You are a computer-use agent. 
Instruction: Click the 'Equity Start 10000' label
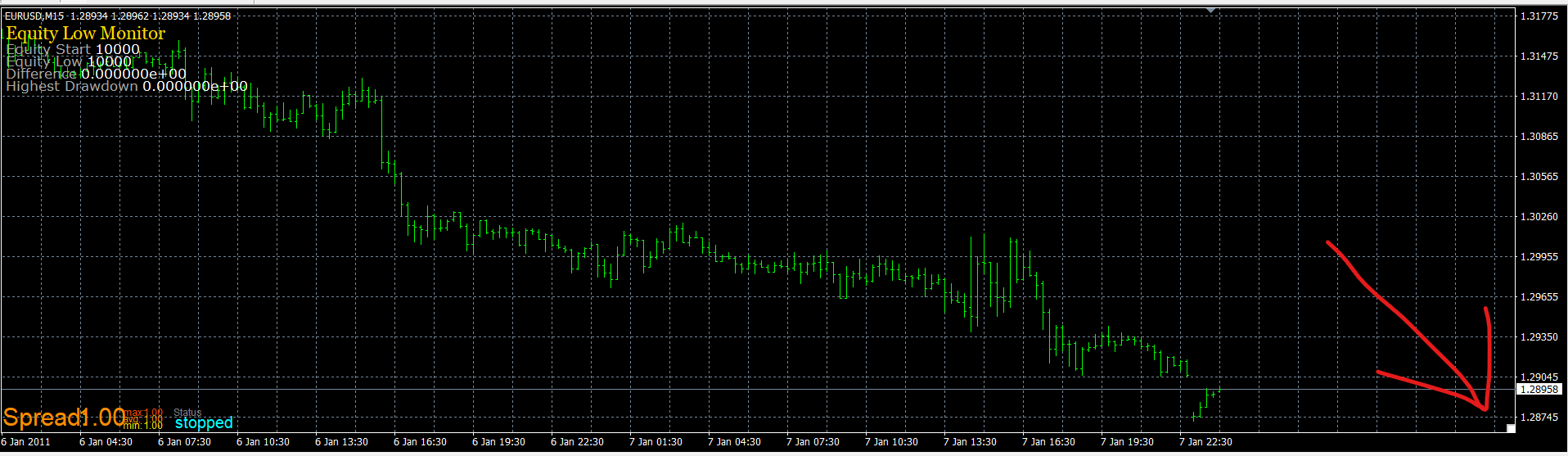click(x=73, y=49)
